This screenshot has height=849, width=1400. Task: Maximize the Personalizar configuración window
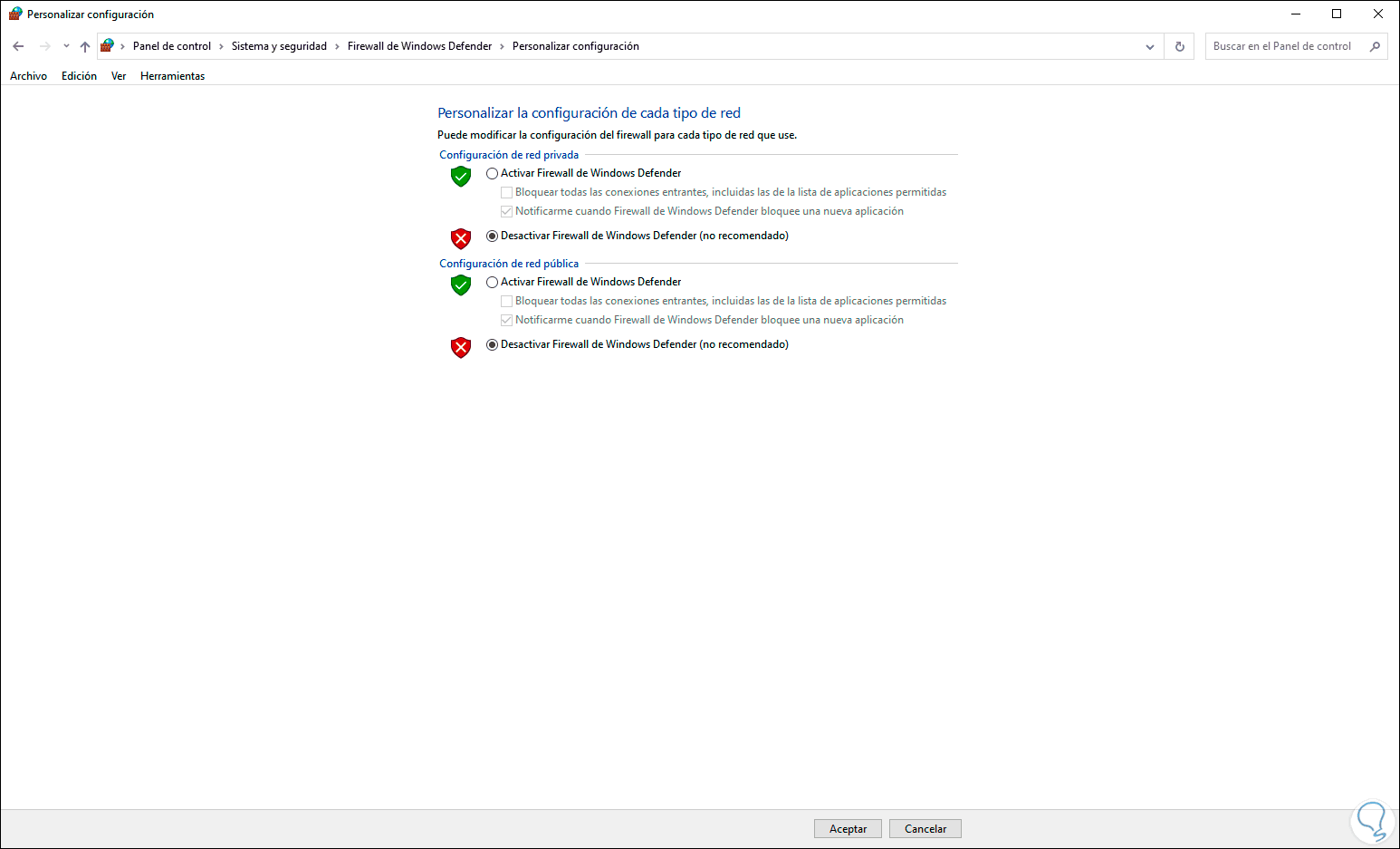tap(1337, 14)
